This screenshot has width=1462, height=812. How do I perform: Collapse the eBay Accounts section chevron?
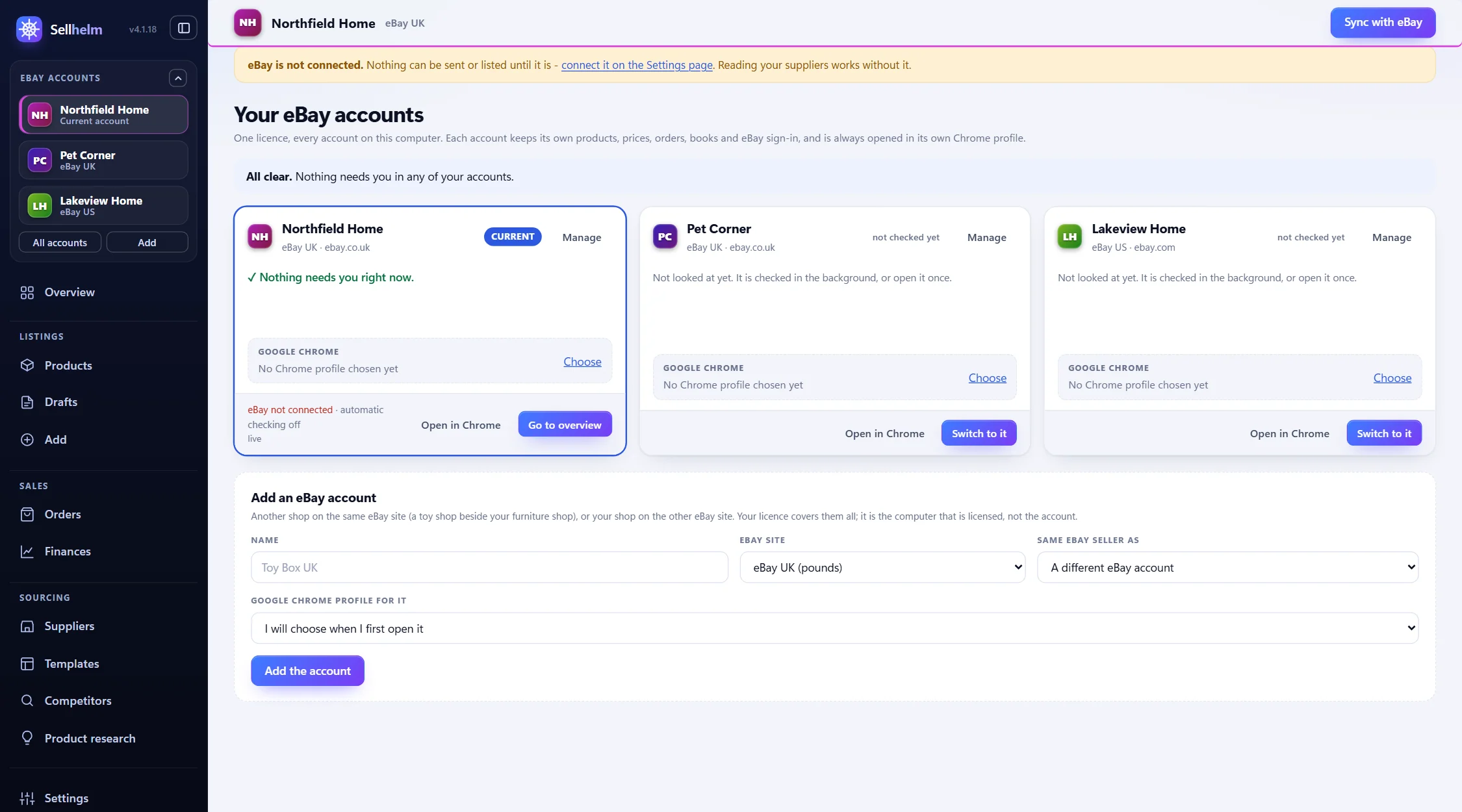pos(178,78)
